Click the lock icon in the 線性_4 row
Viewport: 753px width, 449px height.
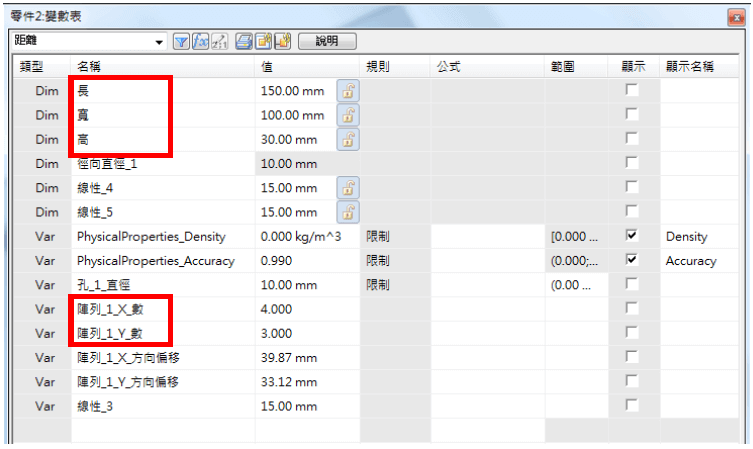coord(349,187)
